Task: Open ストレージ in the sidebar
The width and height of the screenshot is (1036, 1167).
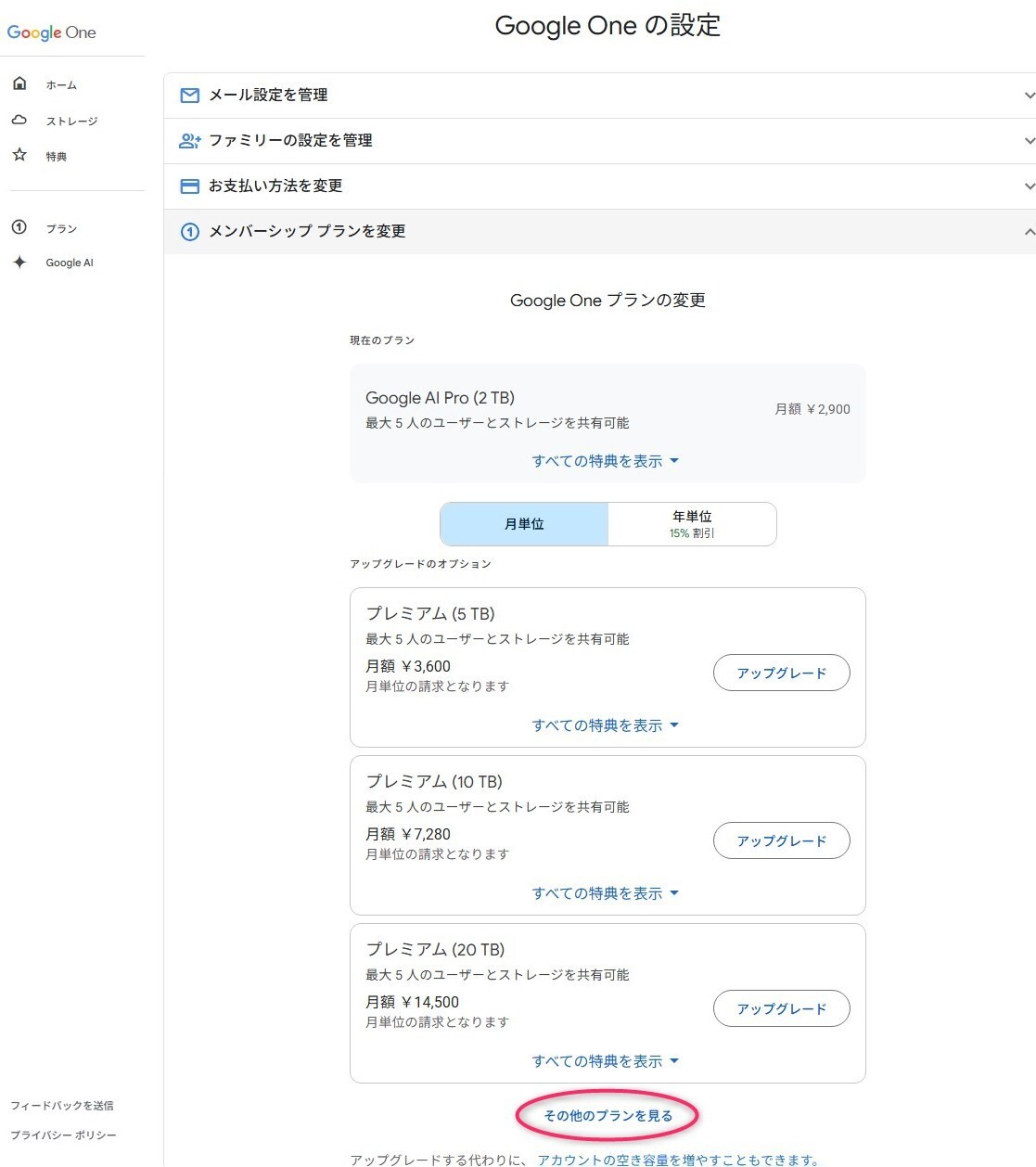Action: tap(71, 122)
